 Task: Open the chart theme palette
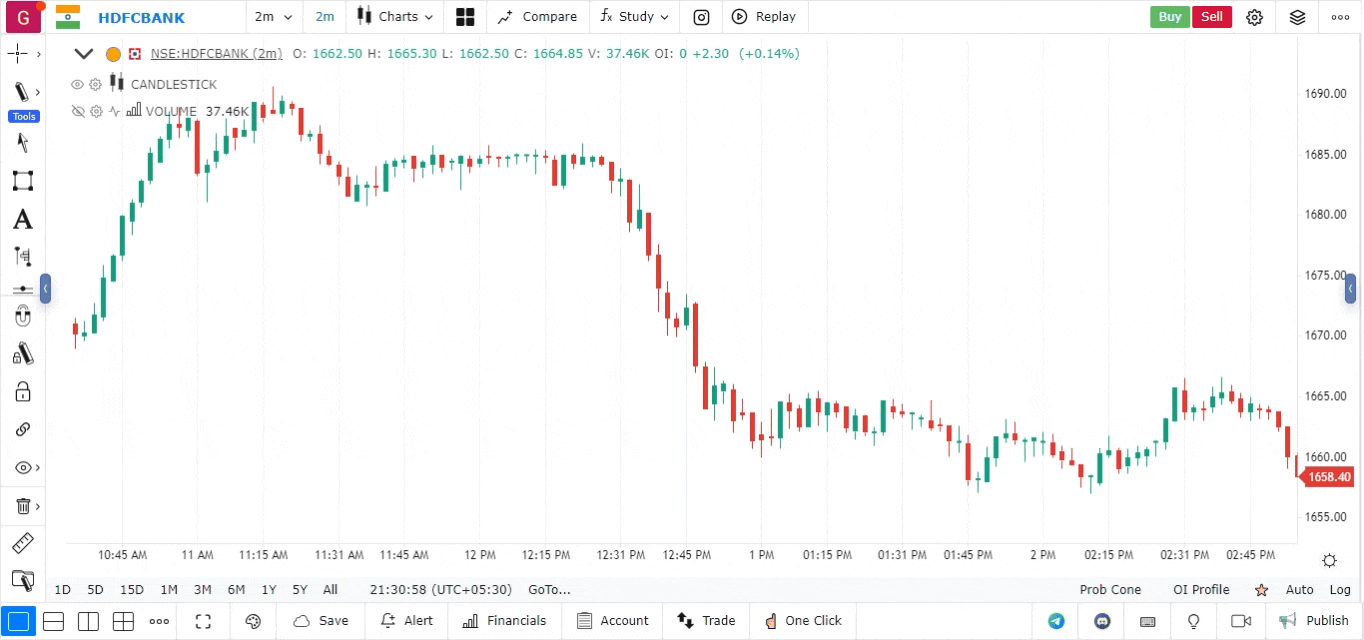point(253,621)
